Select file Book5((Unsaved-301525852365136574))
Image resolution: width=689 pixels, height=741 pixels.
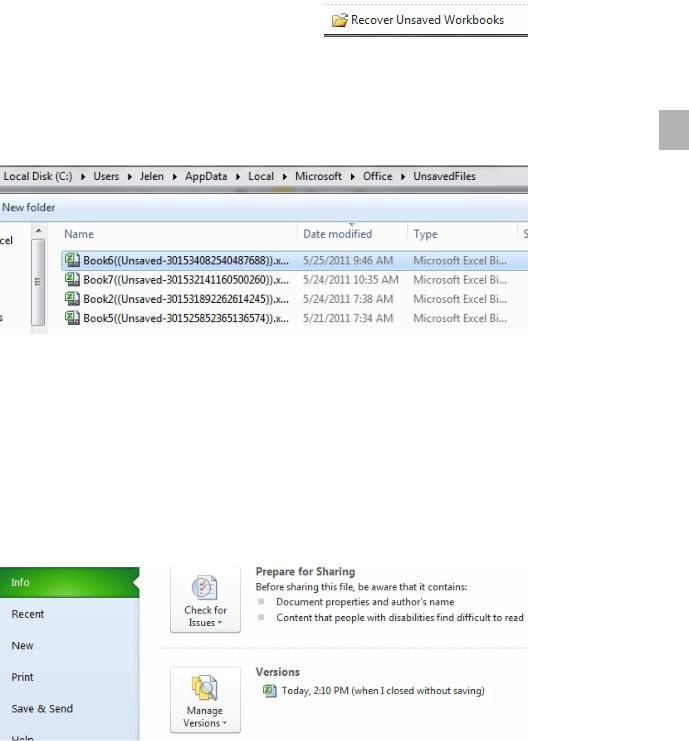point(186,319)
